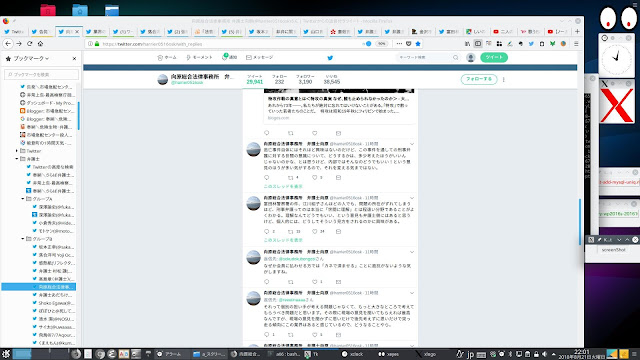The width and height of the screenshot is (640, 360).
Task: Switch to the first Twitter tab
Action: [15, 31]
